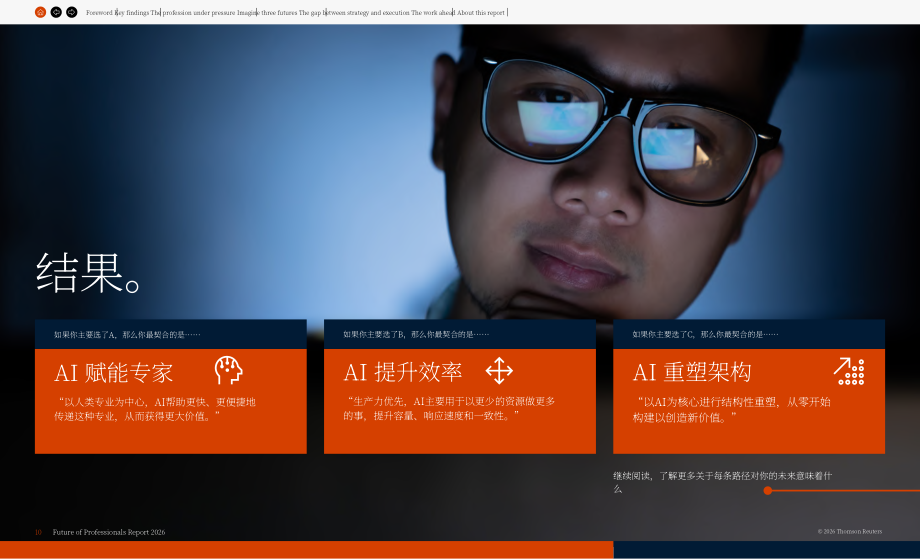Viewport: 920px width, 559px height.
Task: Click the page number 10
Action: 38,532
